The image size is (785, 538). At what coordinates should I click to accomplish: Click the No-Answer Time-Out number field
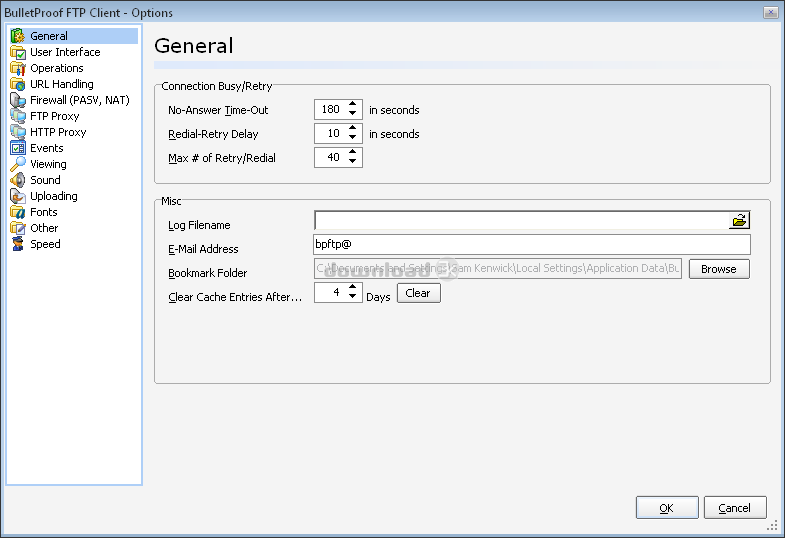(330, 110)
